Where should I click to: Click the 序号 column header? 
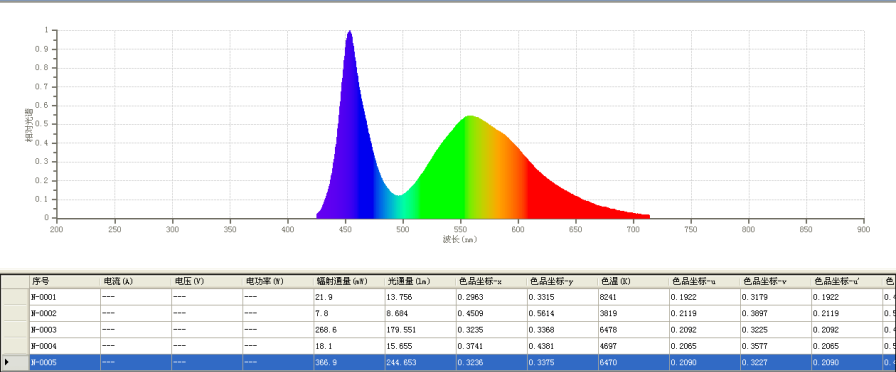(x=65, y=281)
